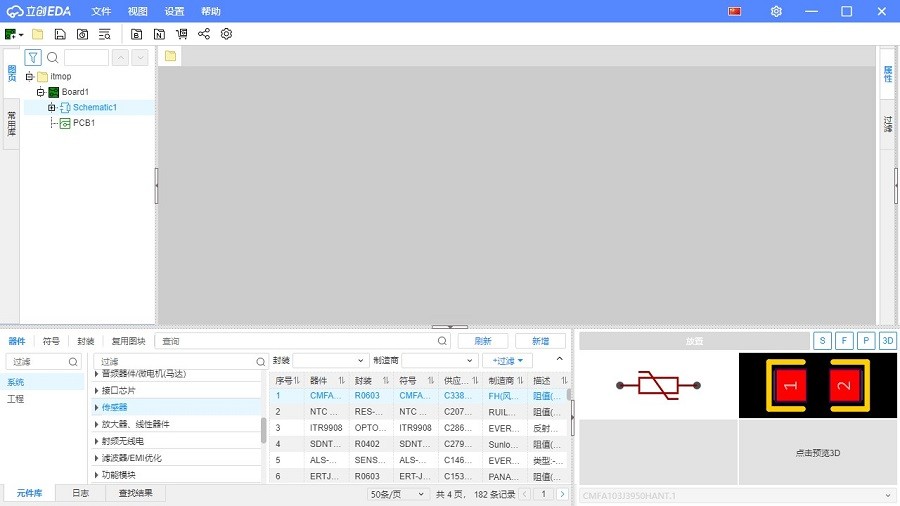This screenshot has height=506, width=900.
Task: Select the 传感器 sensor category
Action: pyautogui.click(x=115, y=407)
